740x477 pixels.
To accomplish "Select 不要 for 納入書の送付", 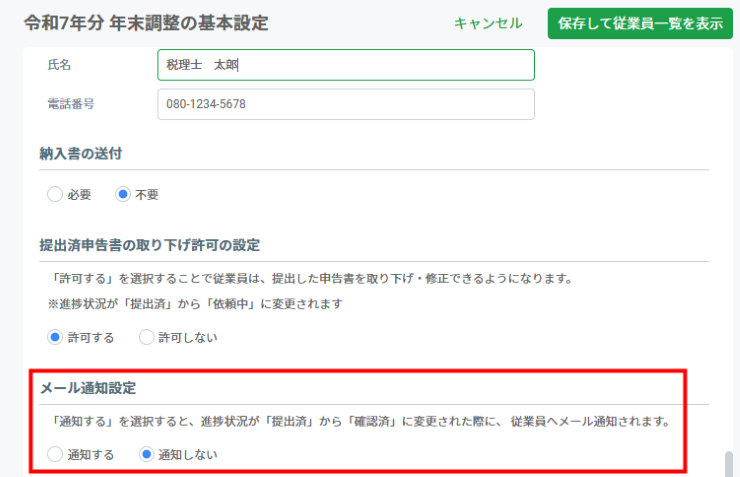I will point(123,195).
